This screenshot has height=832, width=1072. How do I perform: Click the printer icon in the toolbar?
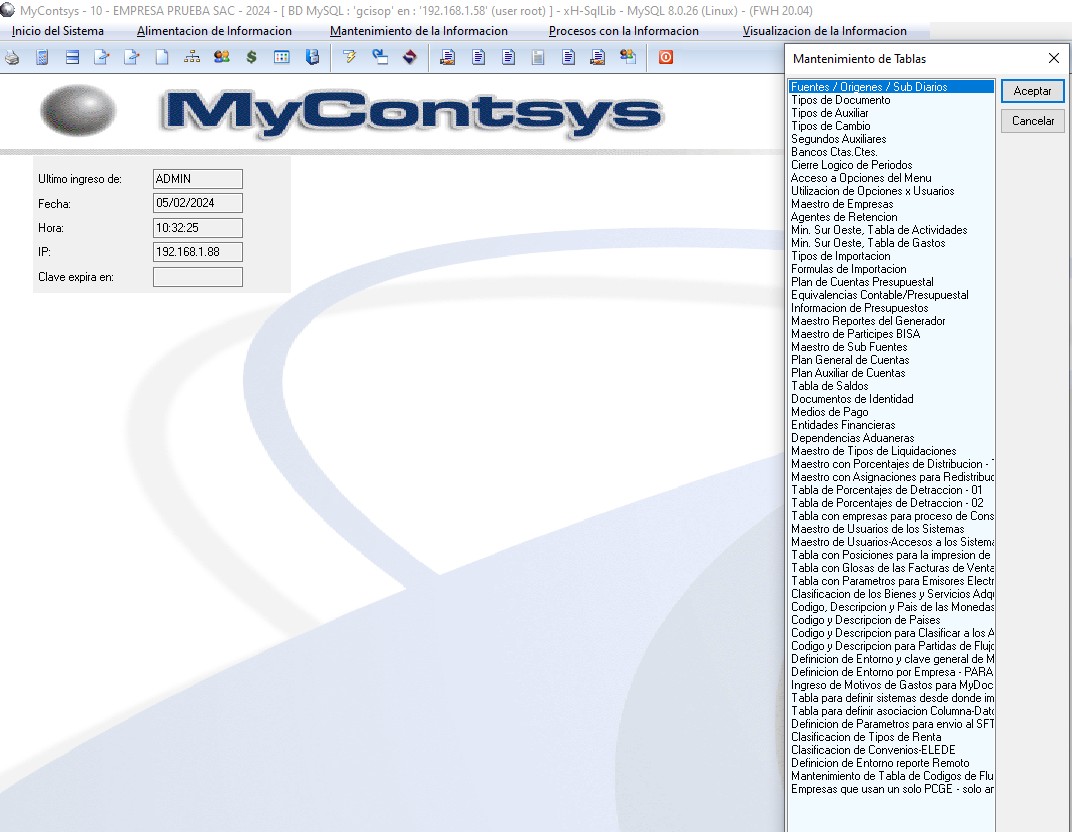[x=12, y=58]
